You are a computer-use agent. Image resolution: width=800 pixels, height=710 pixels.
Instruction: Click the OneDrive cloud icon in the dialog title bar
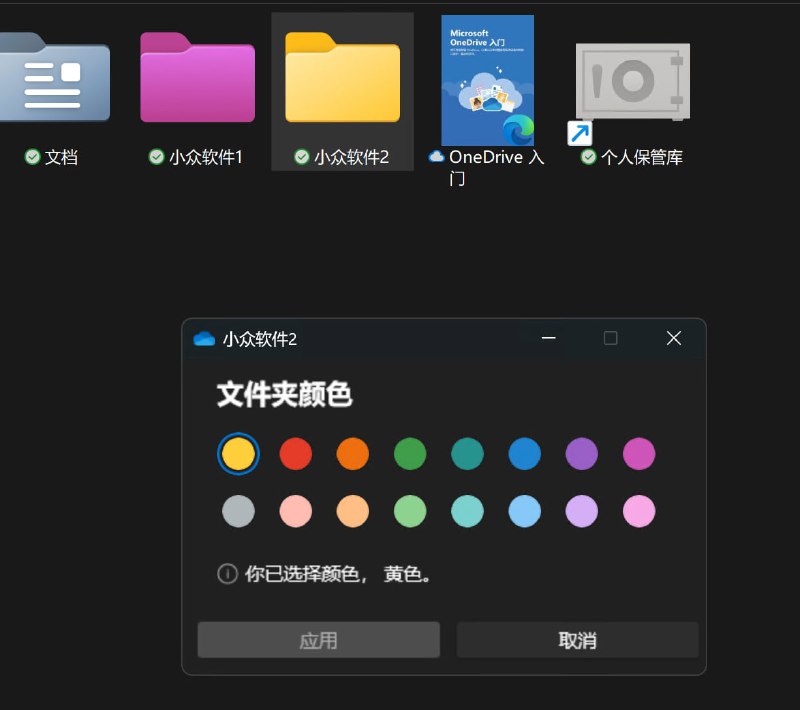click(203, 339)
